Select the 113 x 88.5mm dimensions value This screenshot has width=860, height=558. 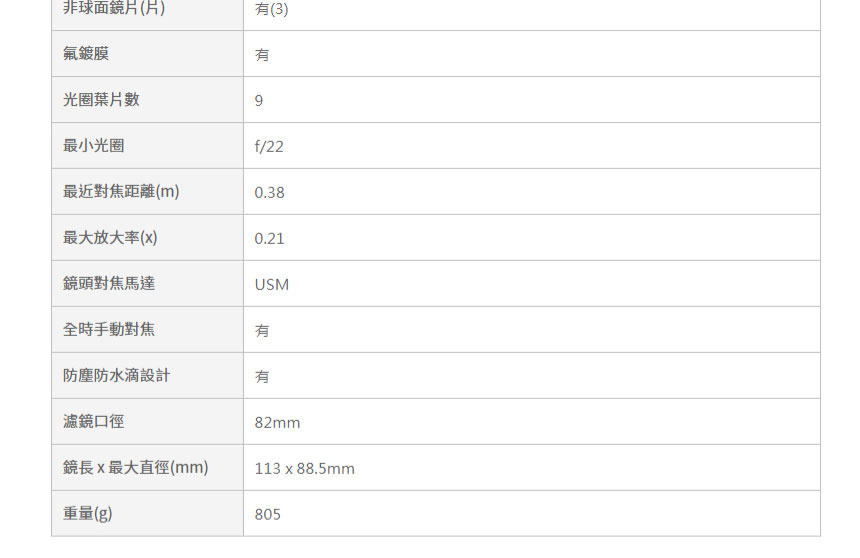[x=304, y=469]
